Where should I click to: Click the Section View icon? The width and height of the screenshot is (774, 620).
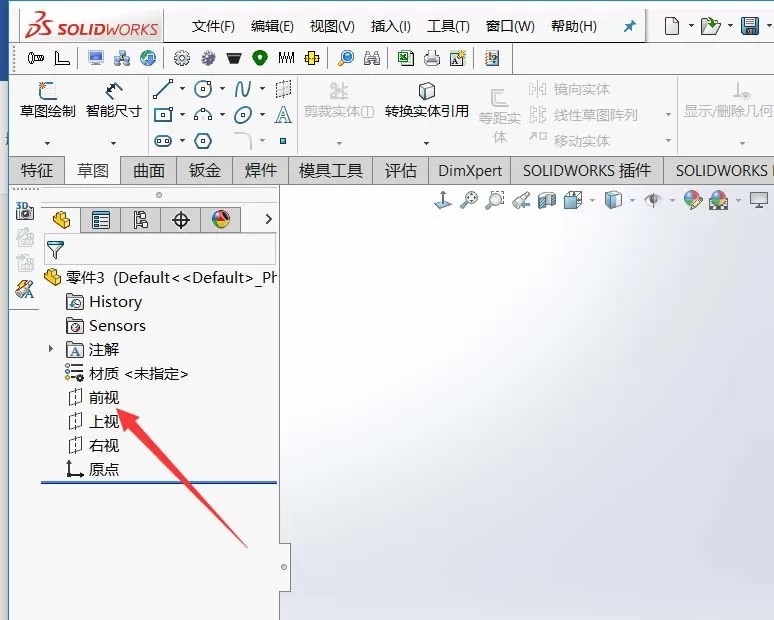(x=547, y=200)
